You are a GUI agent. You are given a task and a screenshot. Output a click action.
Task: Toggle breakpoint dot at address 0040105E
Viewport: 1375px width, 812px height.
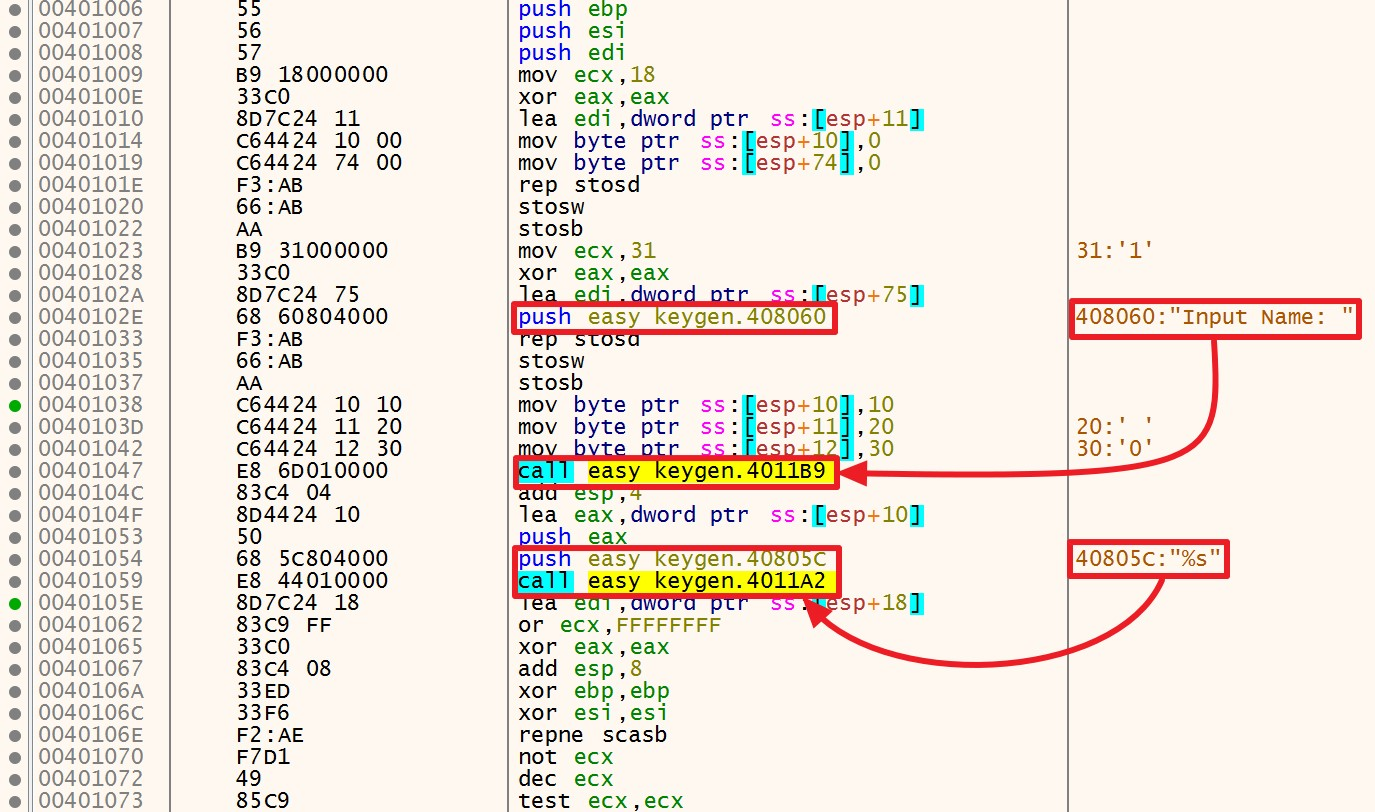tap(14, 603)
